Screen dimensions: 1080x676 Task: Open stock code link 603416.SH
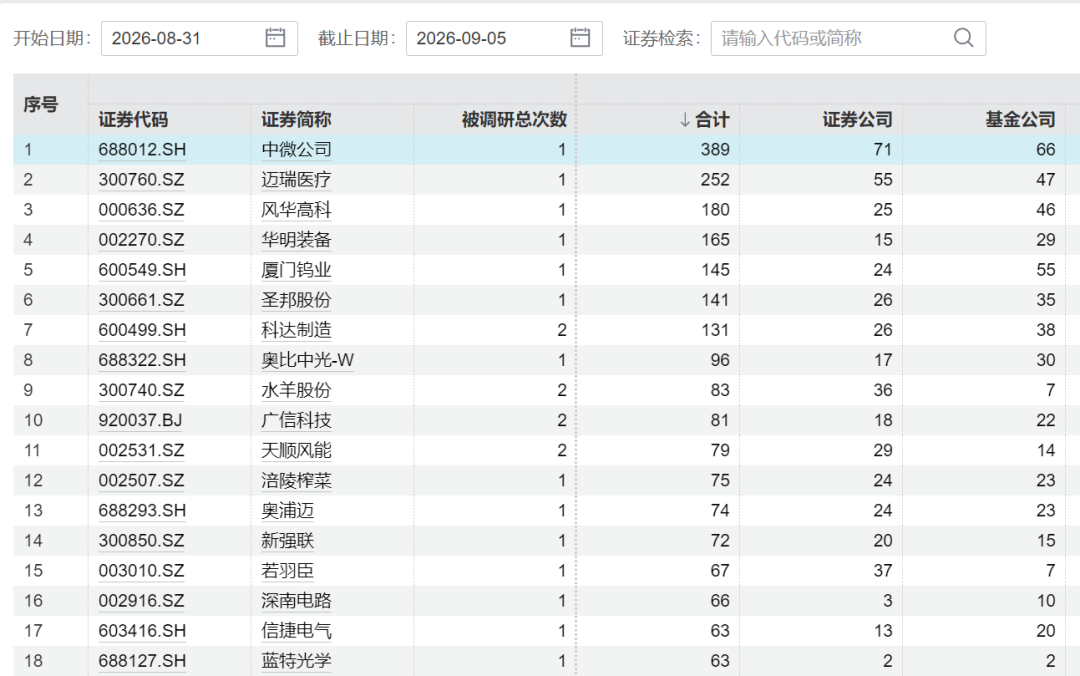[x=142, y=631]
